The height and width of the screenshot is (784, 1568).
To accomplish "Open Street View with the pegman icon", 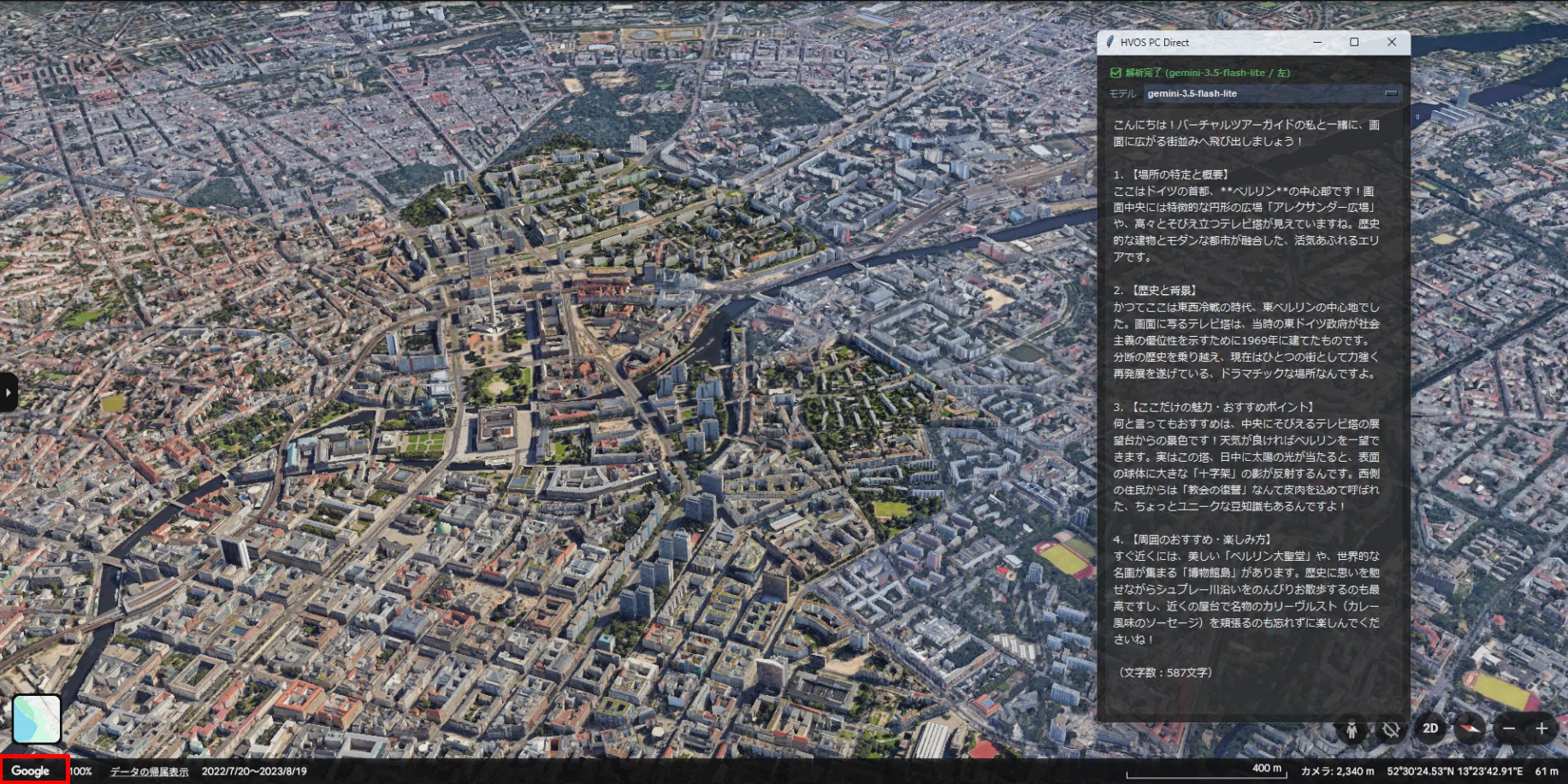I will coord(1352,729).
